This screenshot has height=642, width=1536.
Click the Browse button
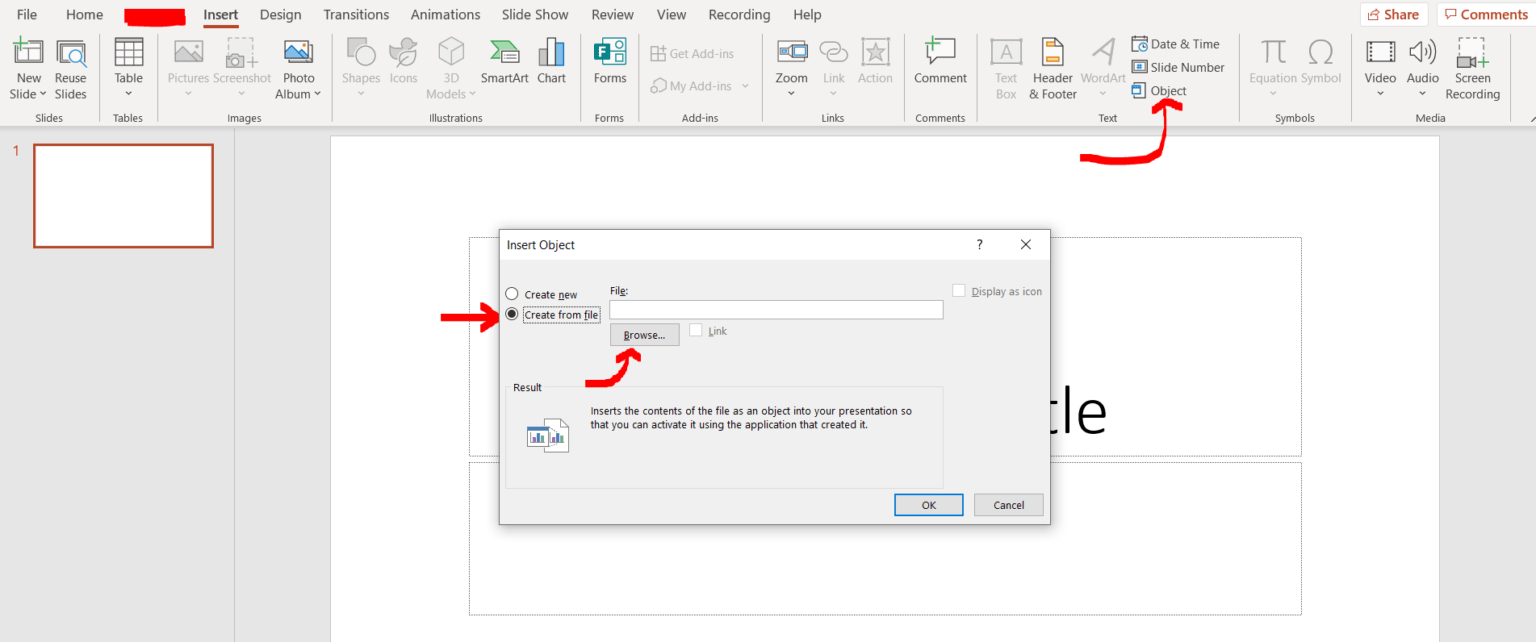pos(643,334)
